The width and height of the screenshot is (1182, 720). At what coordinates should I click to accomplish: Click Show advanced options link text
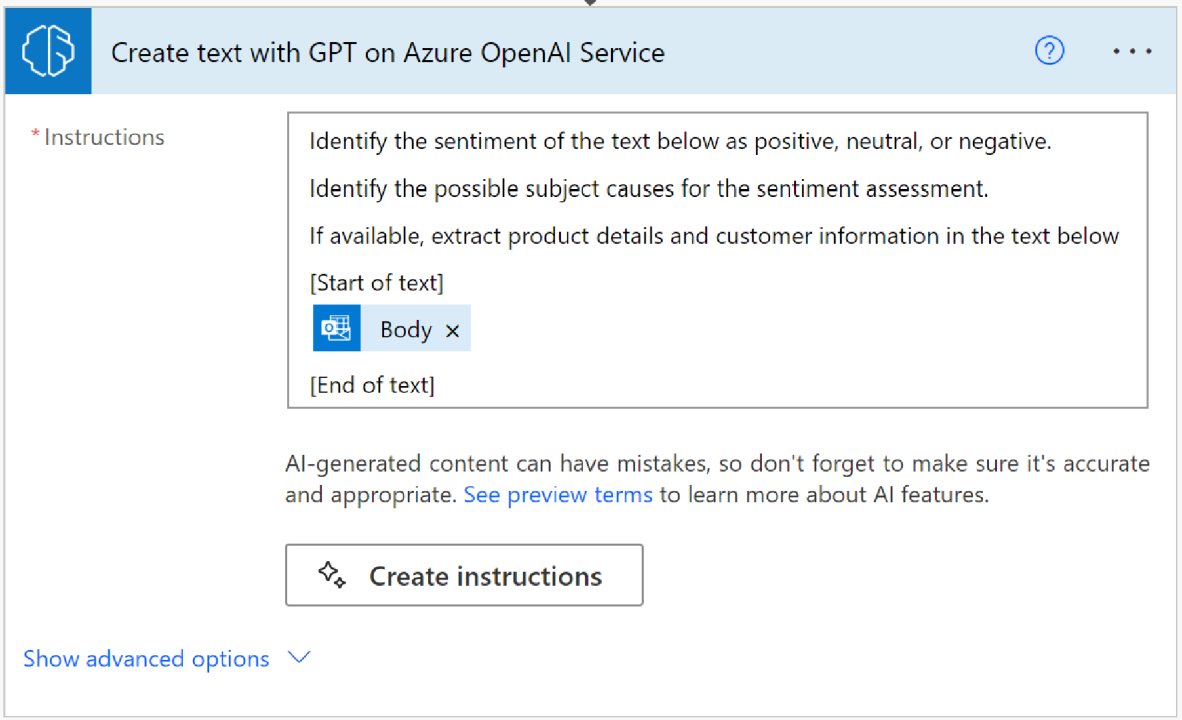click(146, 659)
